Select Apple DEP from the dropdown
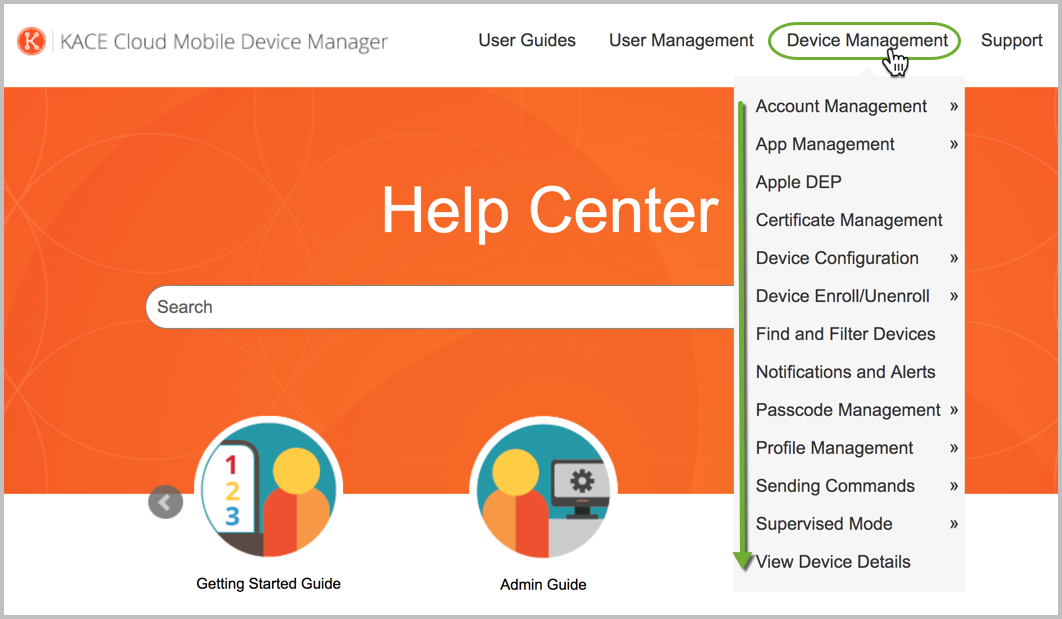 [x=798, y=183]
